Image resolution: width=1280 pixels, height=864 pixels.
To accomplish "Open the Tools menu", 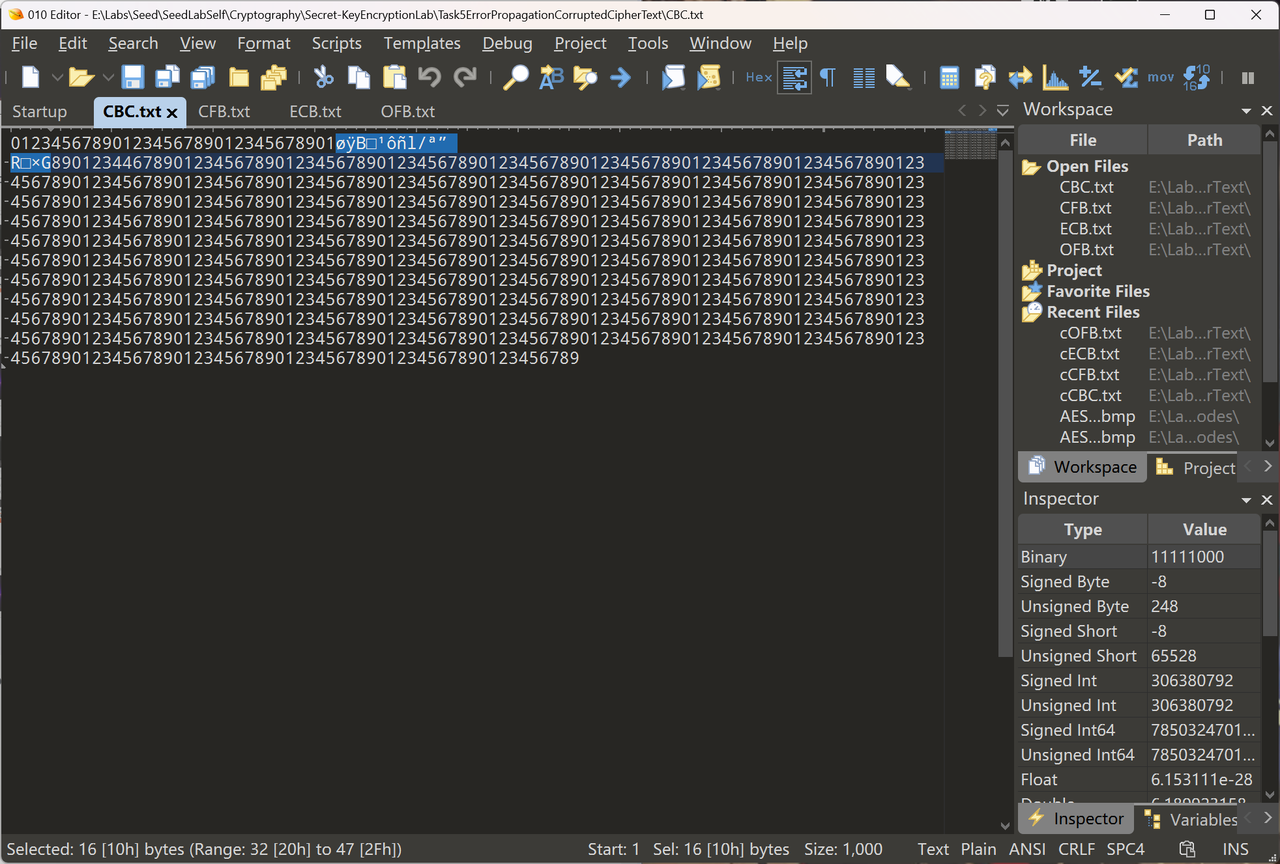I will coord(648,43).
